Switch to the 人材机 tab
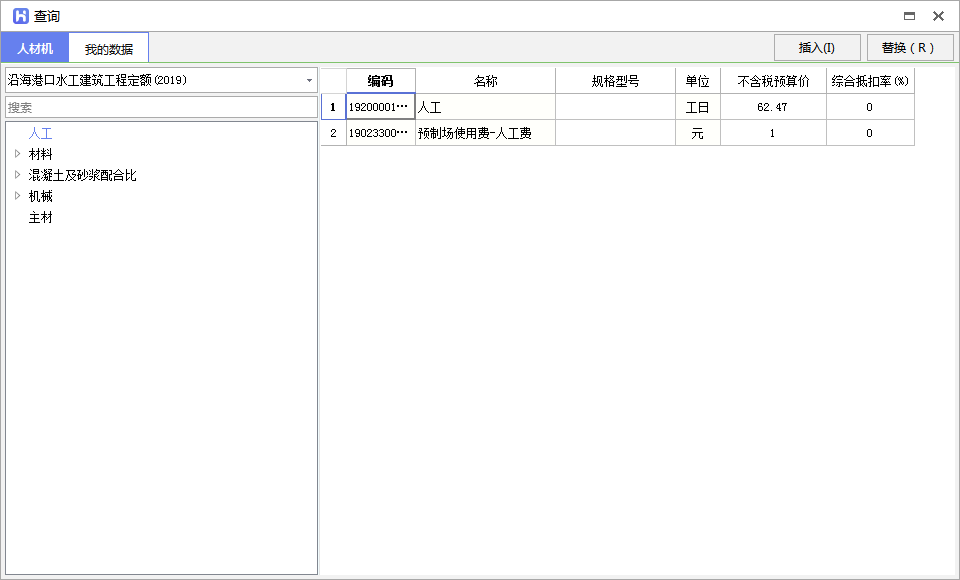The image size is (960, 580). [34, 47]
